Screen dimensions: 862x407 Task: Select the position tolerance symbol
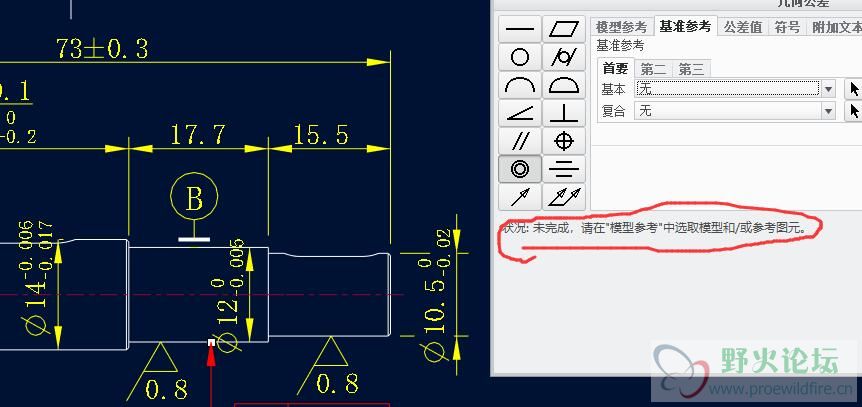564,141
